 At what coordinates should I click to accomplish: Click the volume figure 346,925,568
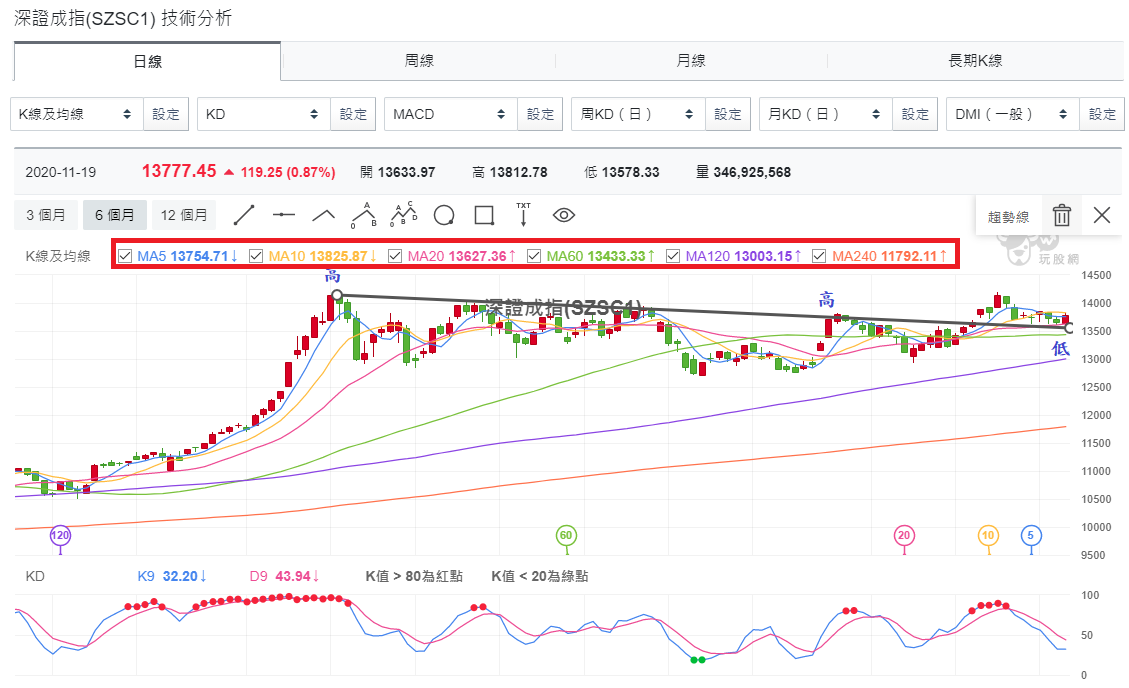coord(752,173)
